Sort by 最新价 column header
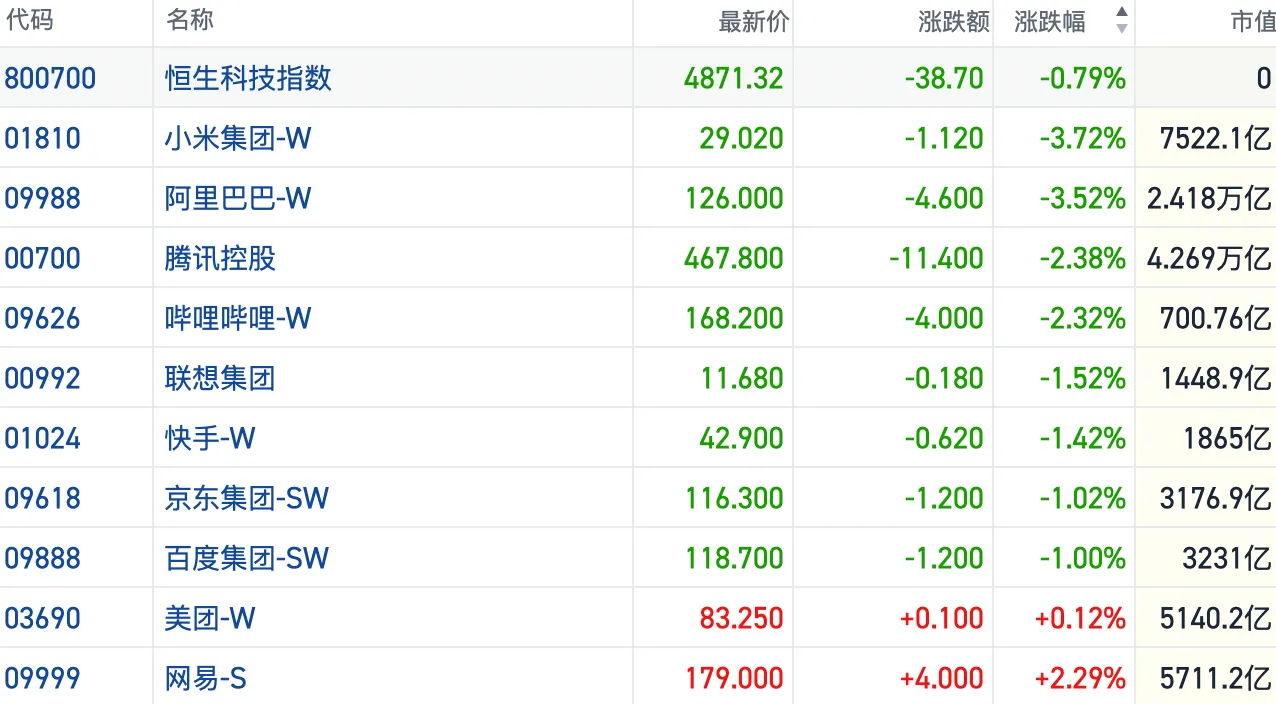1276x704 pixels. 753,22
